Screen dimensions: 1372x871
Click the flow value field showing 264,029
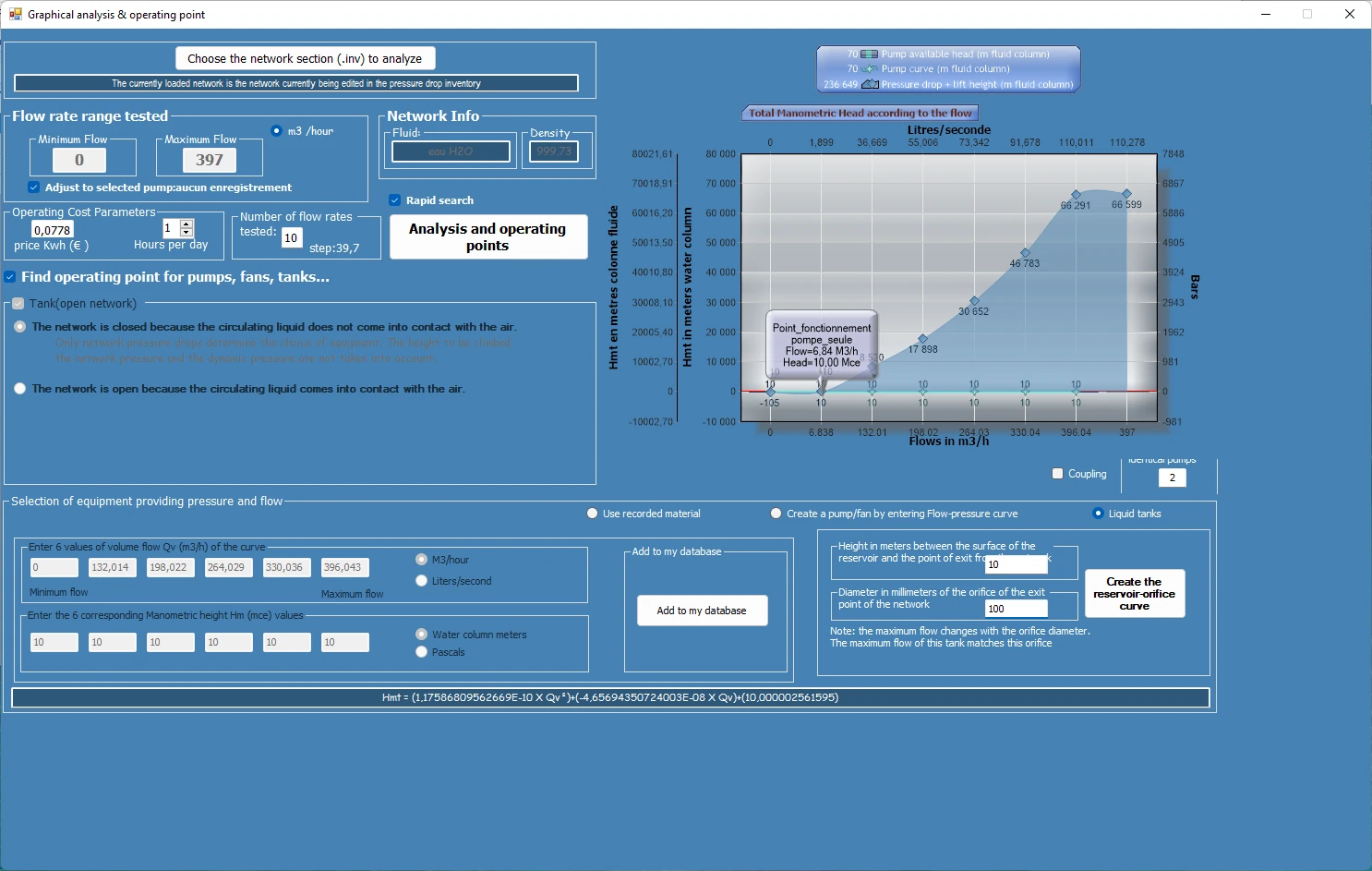pyautogui.click(x=229, y=567)
